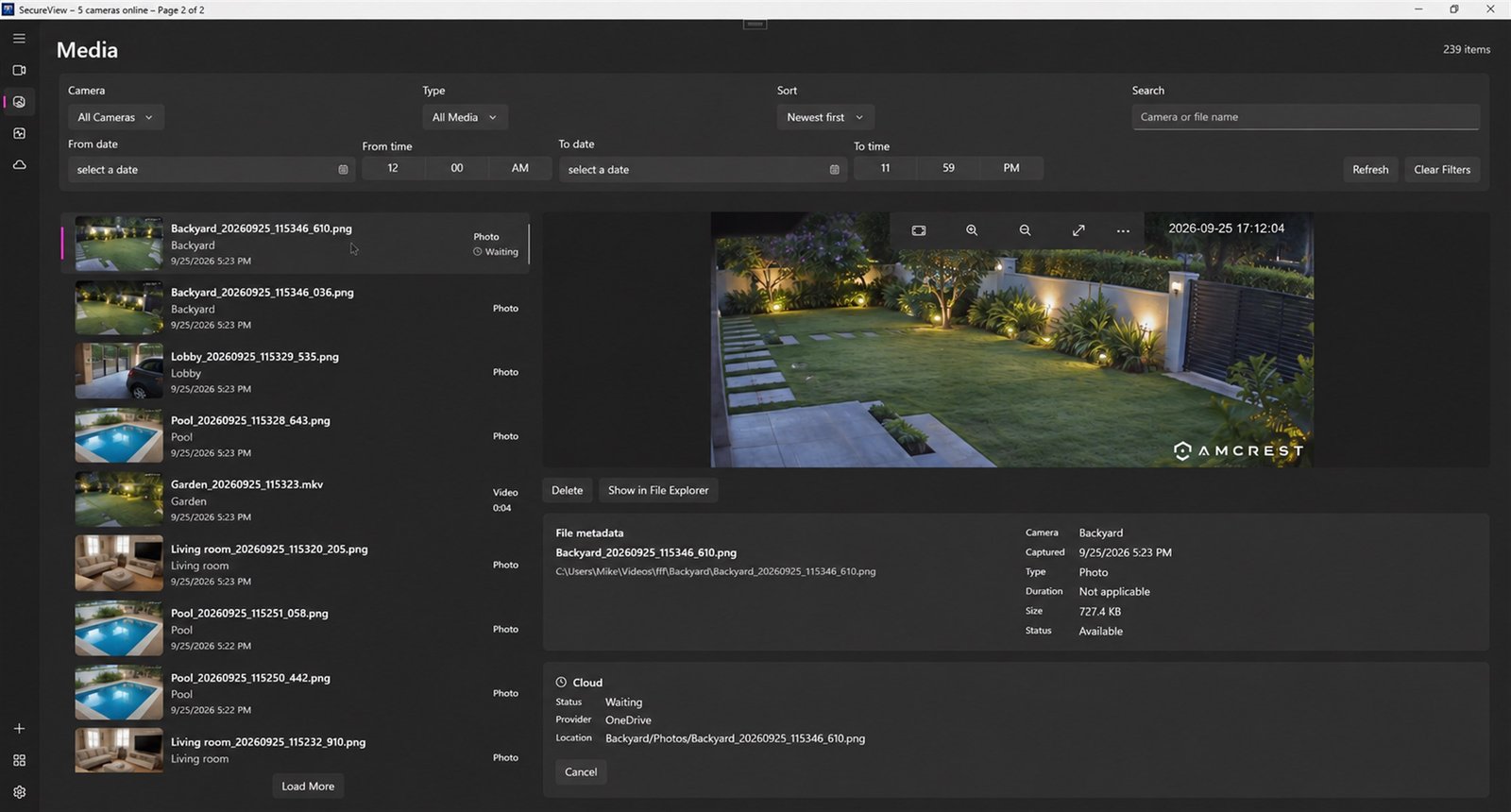This screenshot has width=1511, height=812.
Task: Select the To time hour field 11
Action: coord(885,168)
